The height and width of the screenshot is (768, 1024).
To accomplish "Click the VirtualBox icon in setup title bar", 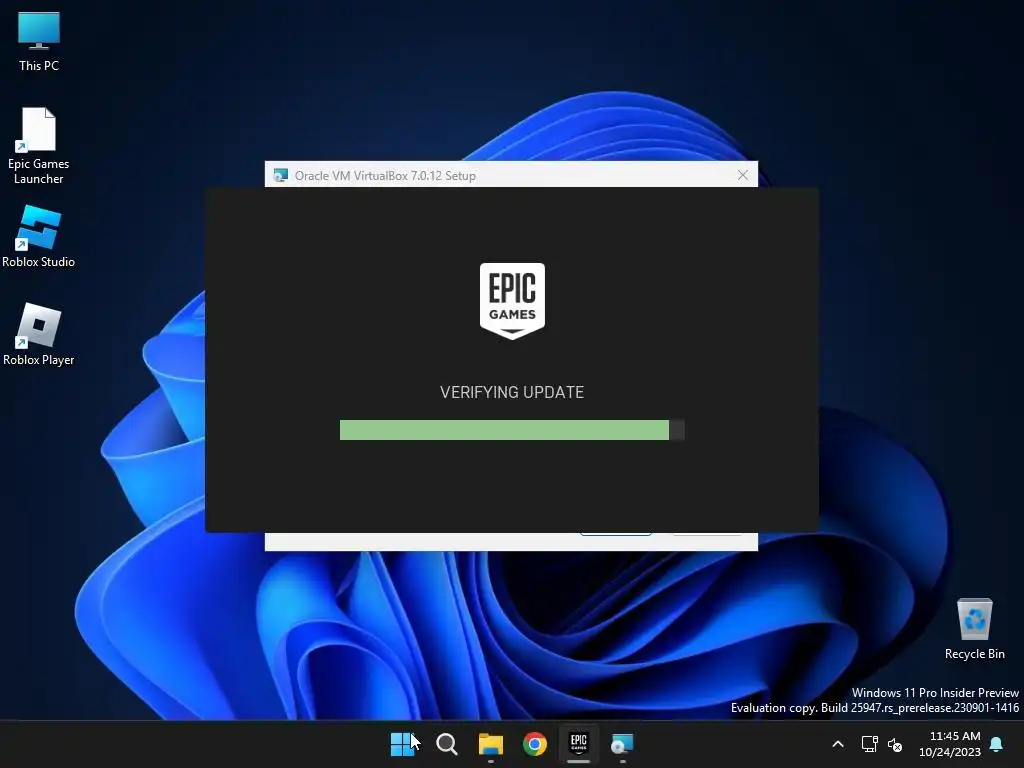I will (x=280, y=175).
